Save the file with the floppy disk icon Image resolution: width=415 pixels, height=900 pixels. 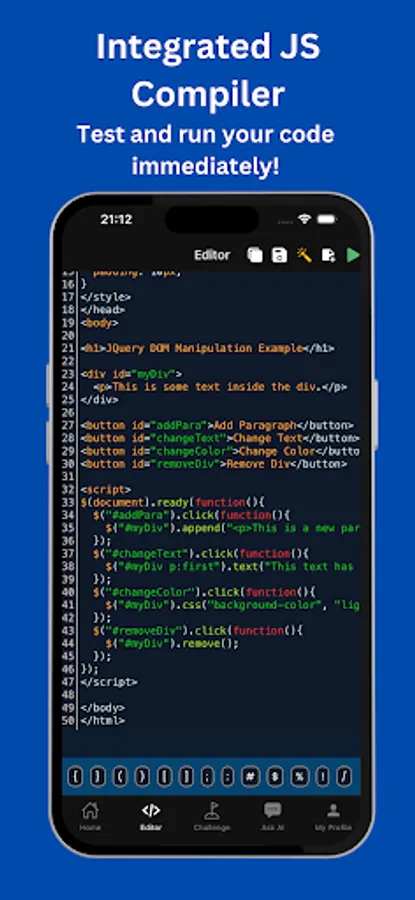click(280, 255)
